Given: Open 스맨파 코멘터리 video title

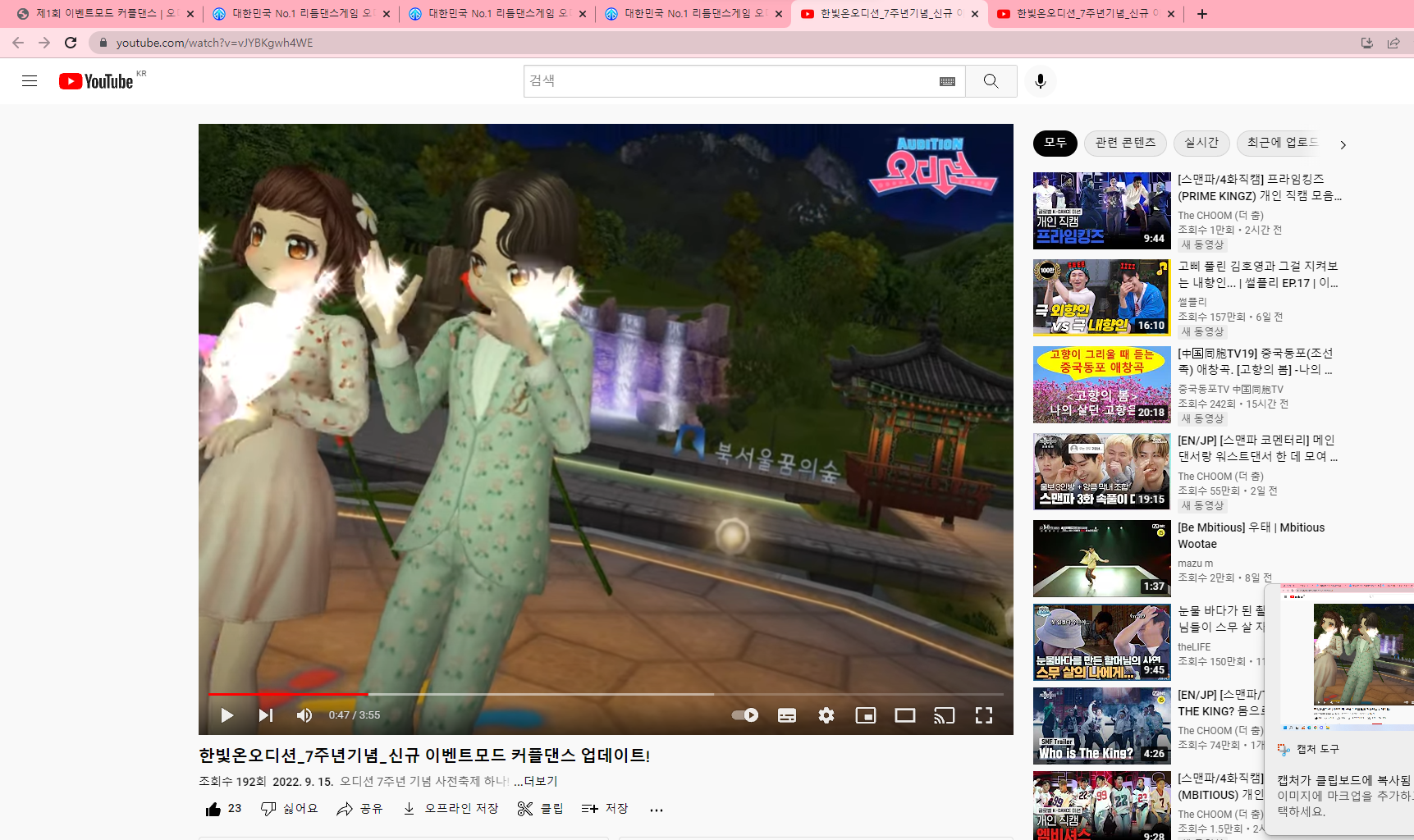Looking at the screenshot, I should tap(1258, 449).
